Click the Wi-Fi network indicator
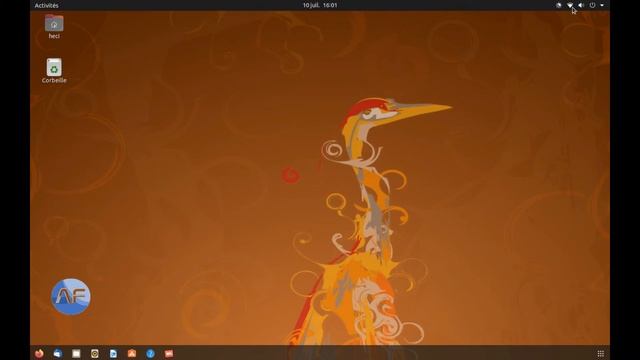Image resolution: width=640 pixels, height=360 pixels. click(x=570, y=5)
